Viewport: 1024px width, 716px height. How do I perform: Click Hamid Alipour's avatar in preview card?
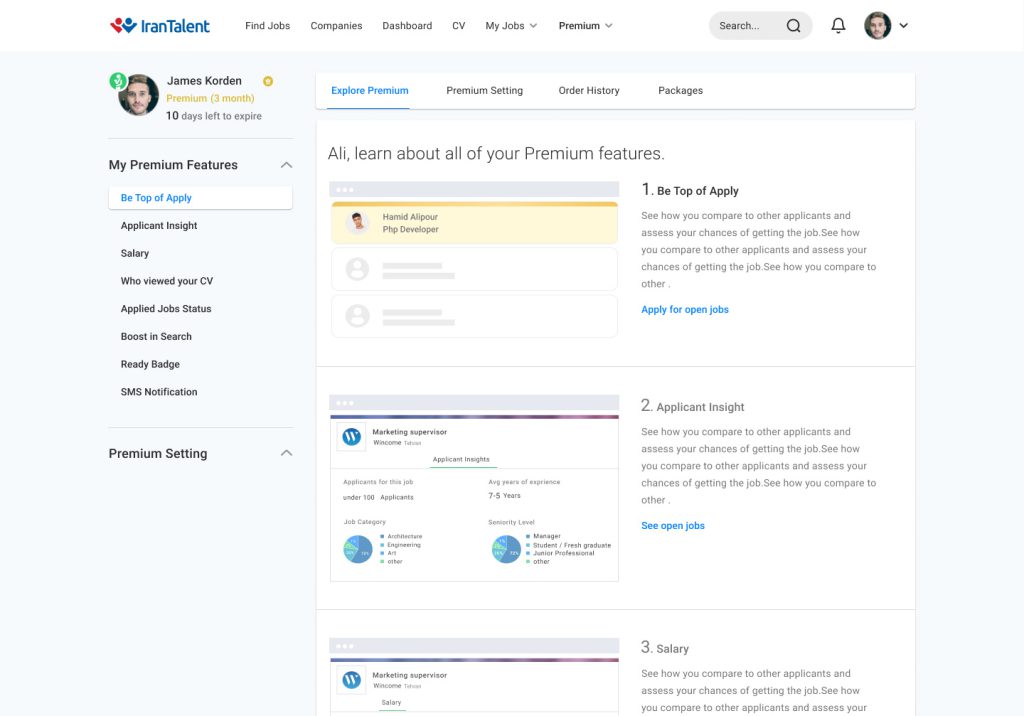pos(357,222)
